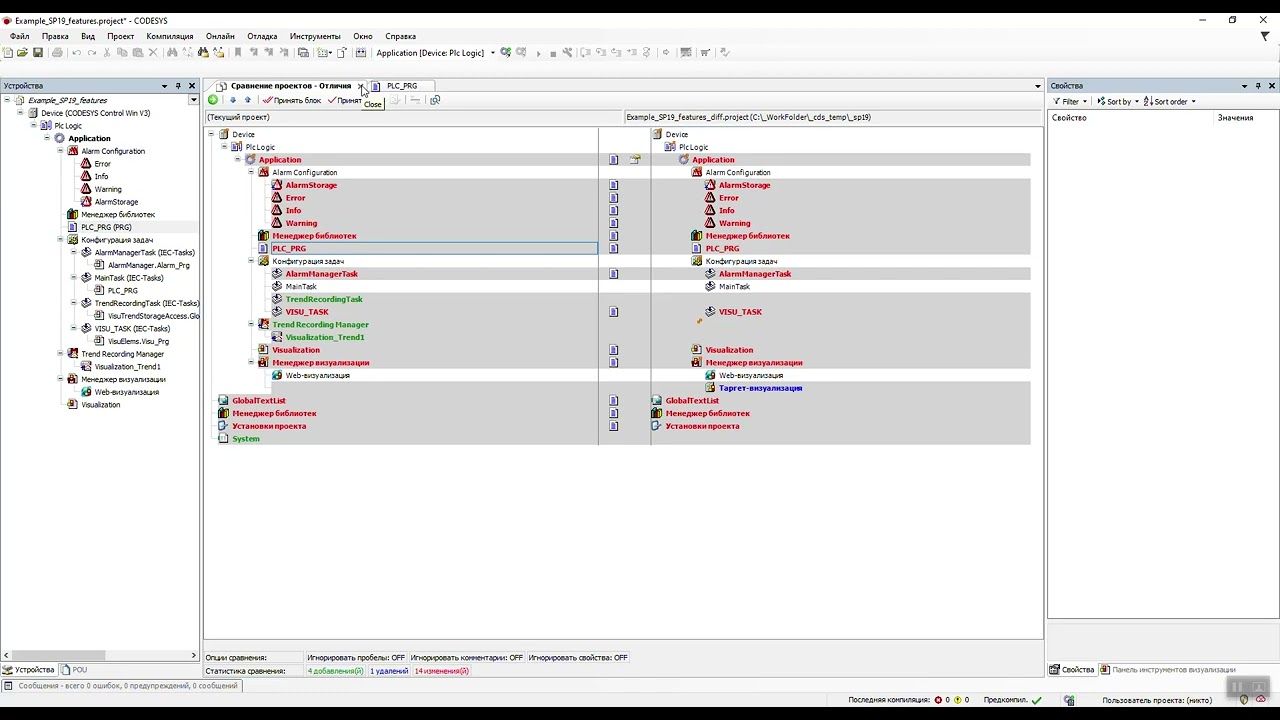Screen dimensions: 1280x720
Task: Go to next difference down arrow
Action: point(233,100)
